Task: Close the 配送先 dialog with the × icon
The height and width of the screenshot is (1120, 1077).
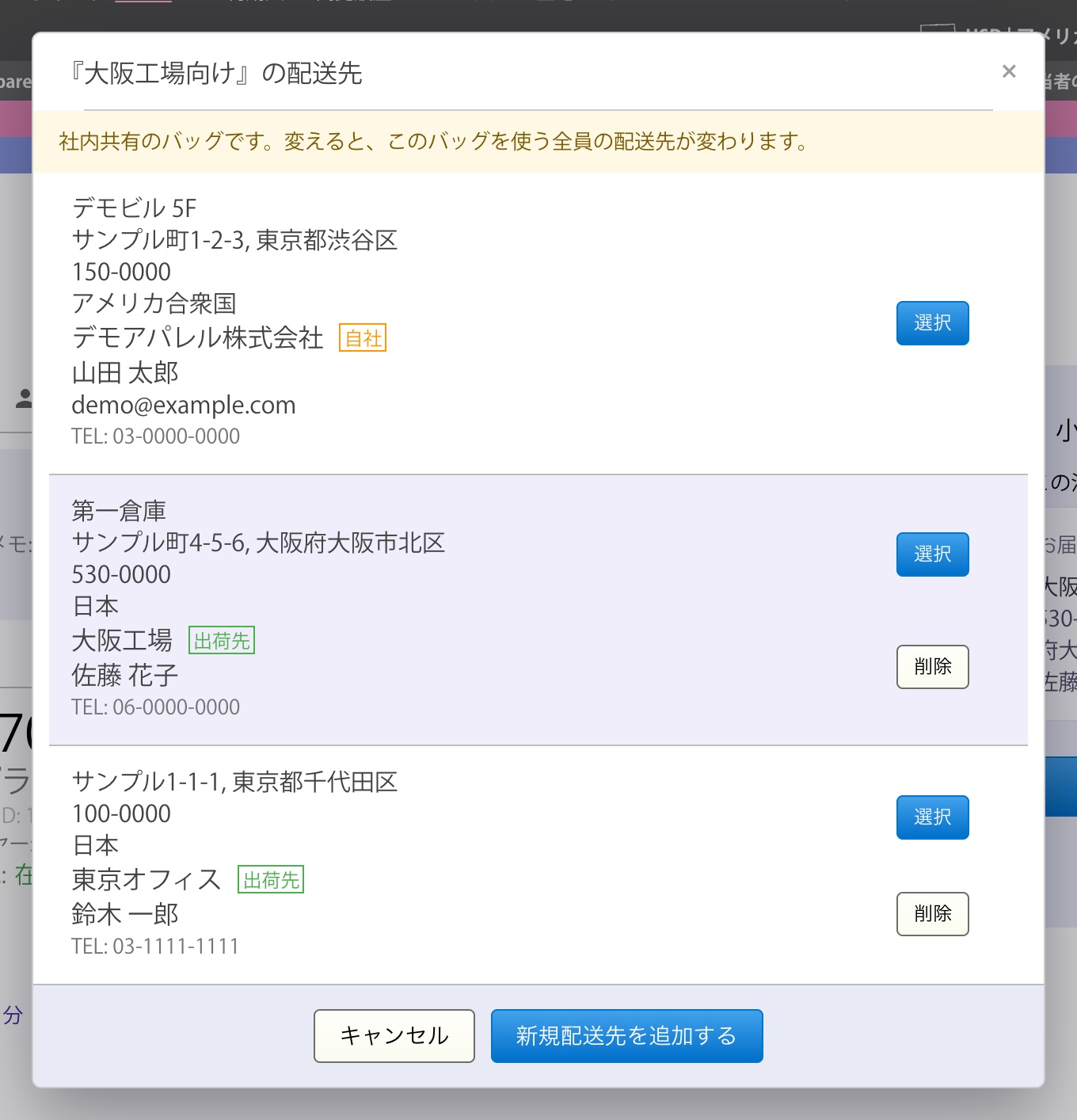Action: coord(1009,71)
